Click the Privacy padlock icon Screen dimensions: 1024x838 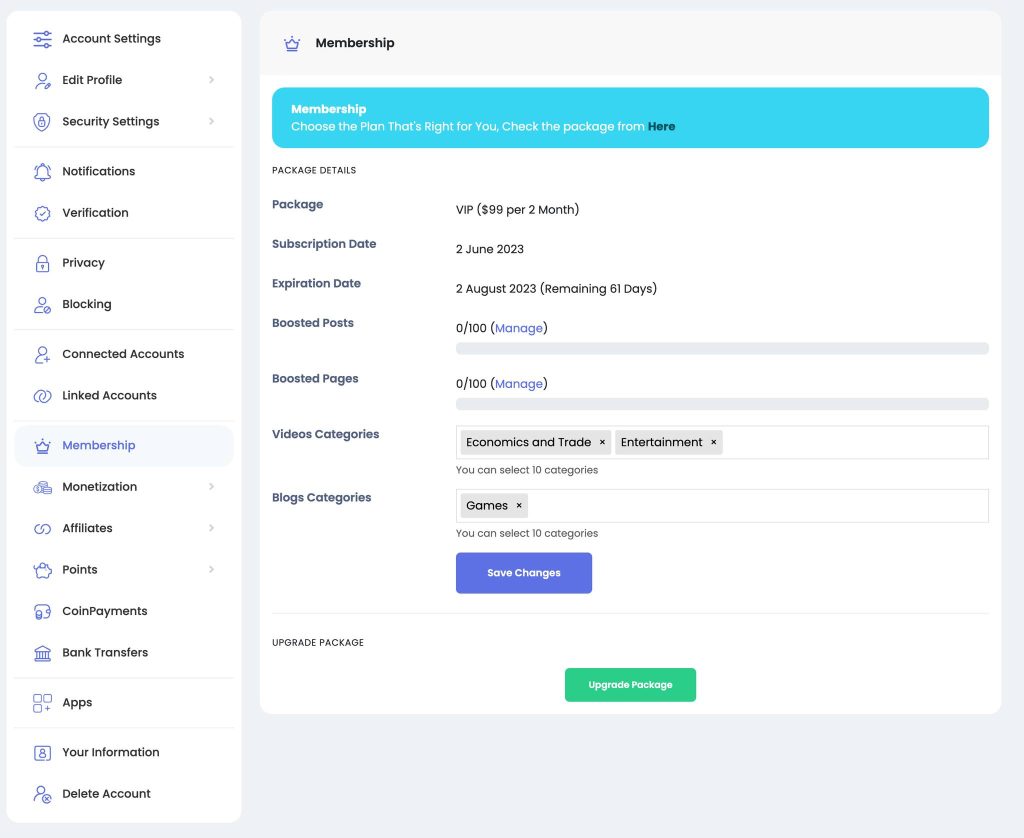pyautogui.click(x=42, y=263)
